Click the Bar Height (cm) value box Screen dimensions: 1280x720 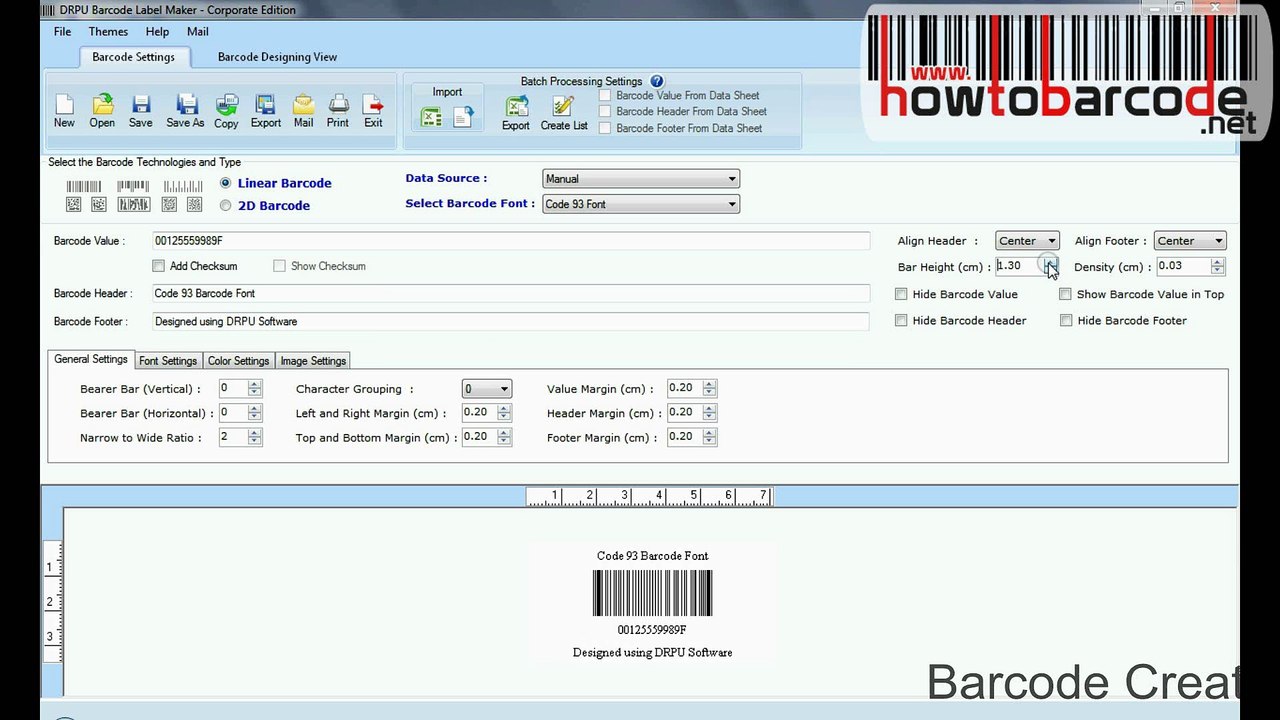click(x=1019, y=266)
